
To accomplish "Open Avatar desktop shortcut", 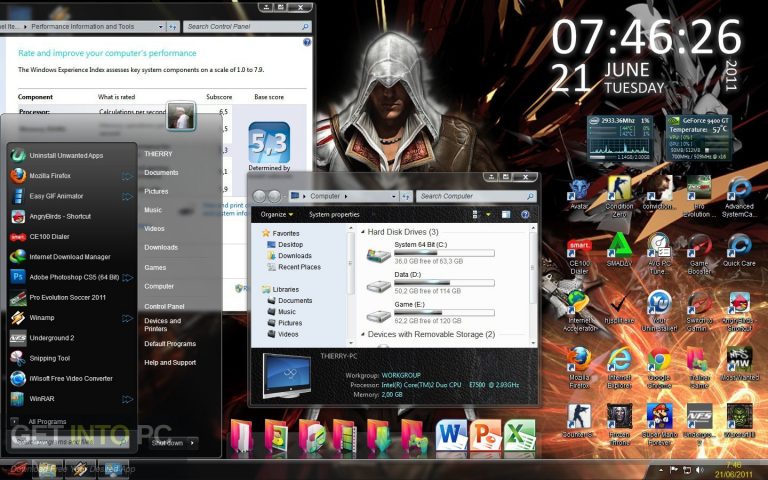I will click(579, 194).
